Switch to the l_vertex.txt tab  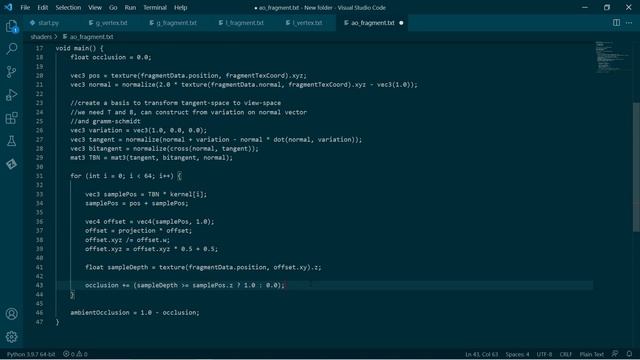pos(307,23)
